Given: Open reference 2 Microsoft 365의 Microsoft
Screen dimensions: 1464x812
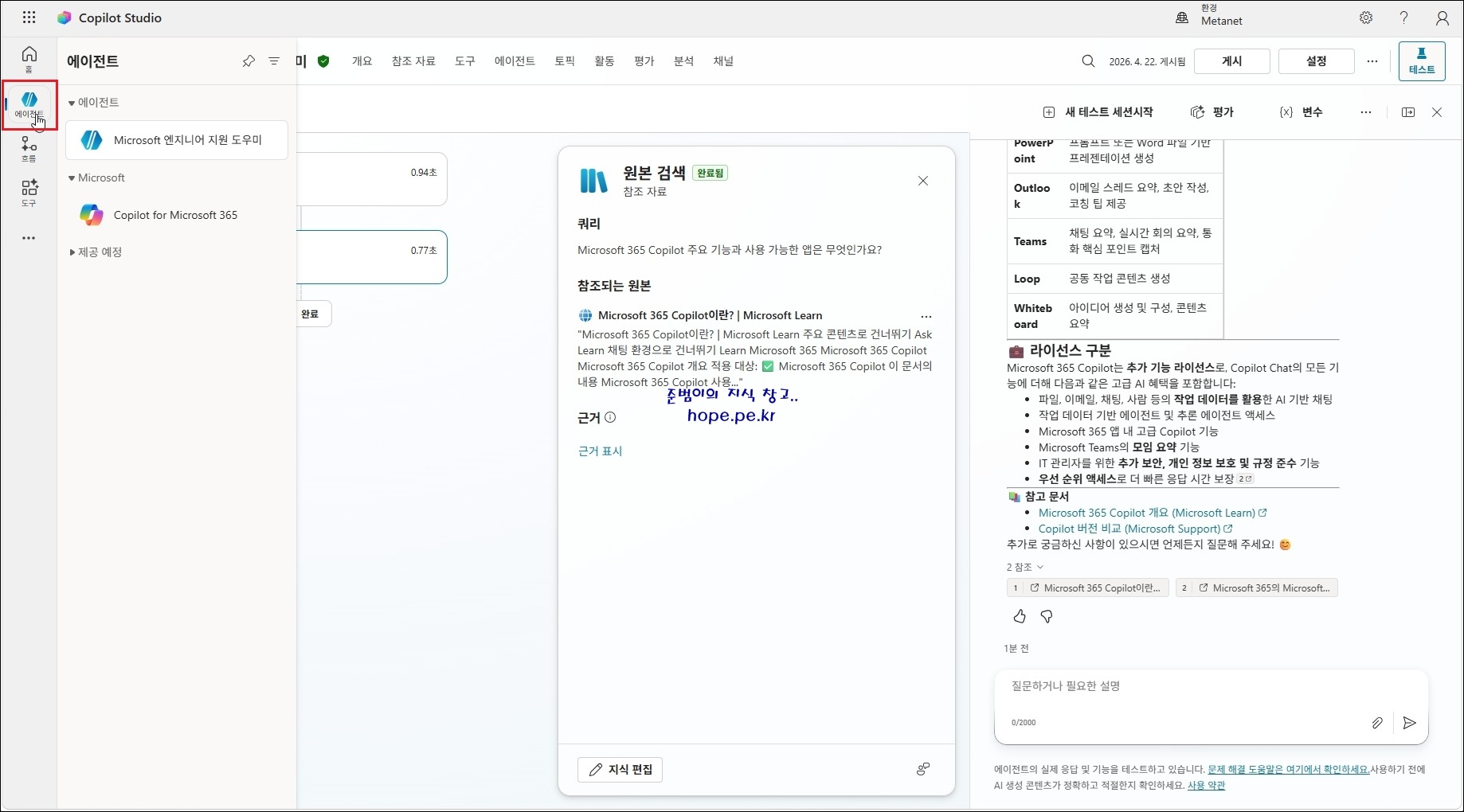Looking at the screenshot, I should pyautogui.click(x=1257, y=588).
